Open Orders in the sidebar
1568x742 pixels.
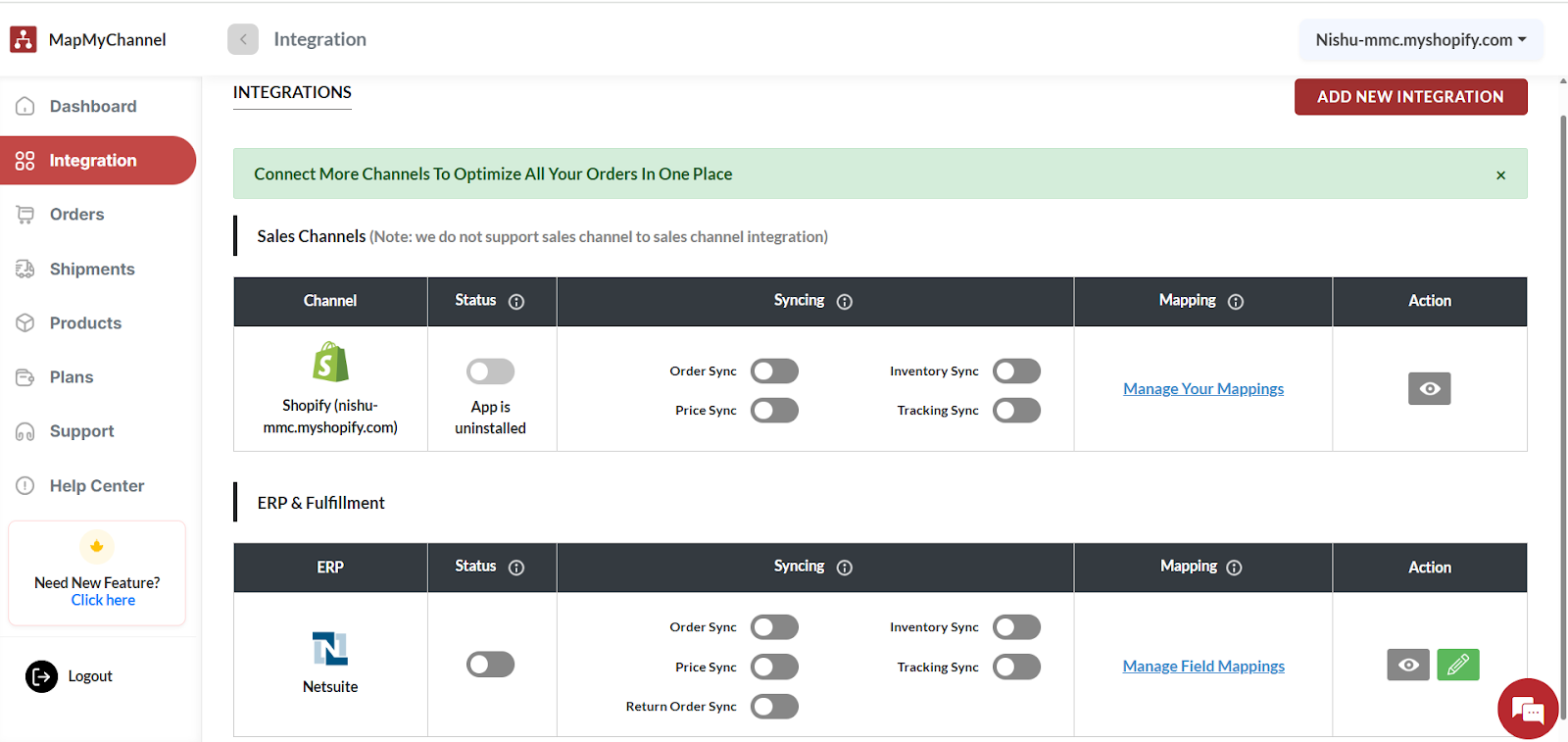(76, 215)
